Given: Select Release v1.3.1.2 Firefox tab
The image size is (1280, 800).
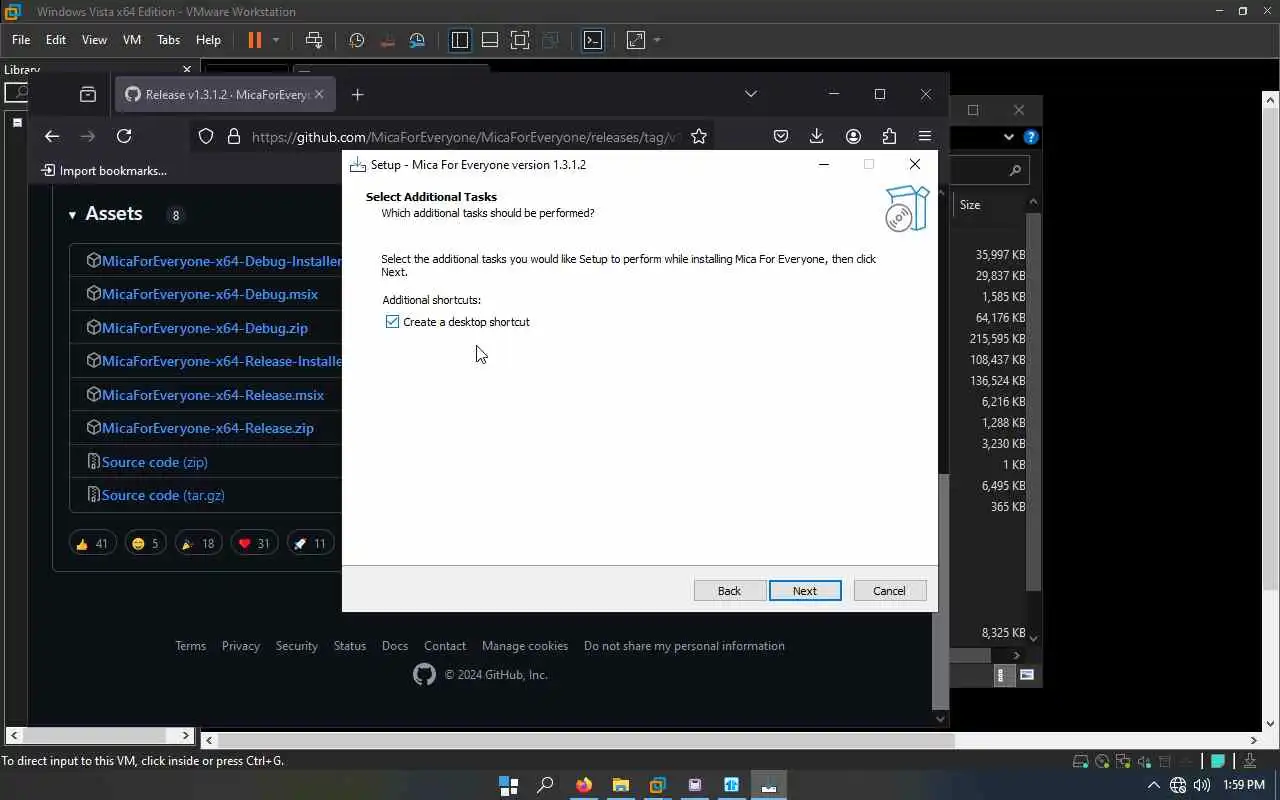Looking at the screenshot, I should coord(225,94).
